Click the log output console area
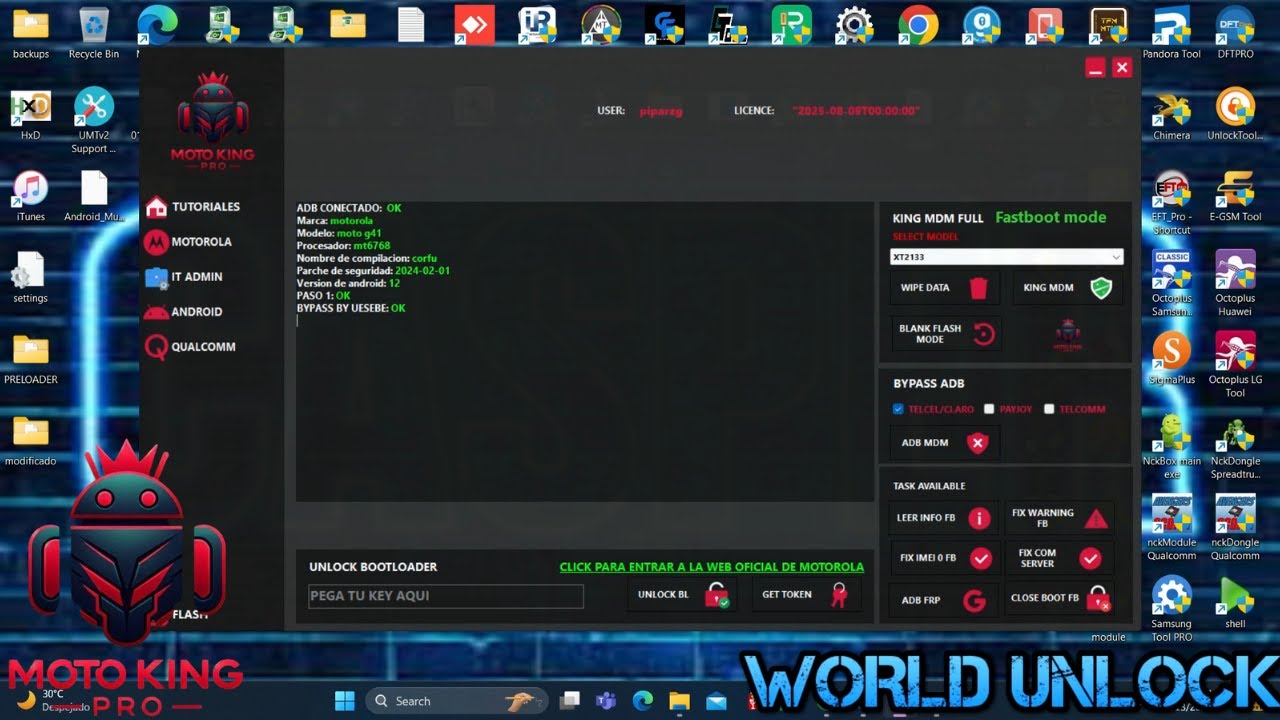1280x720 pixels. tap(585, 352)
